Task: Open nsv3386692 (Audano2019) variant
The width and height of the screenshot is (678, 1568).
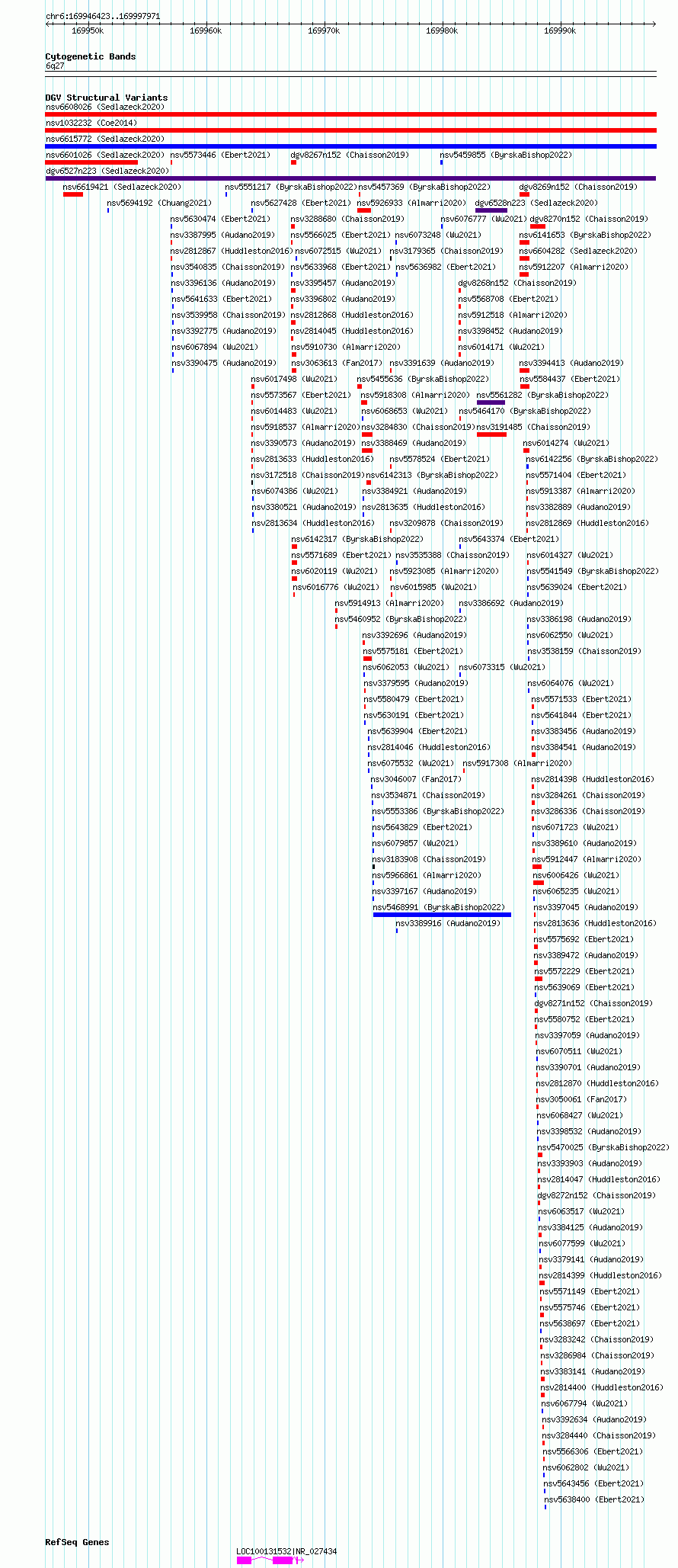Action: (x=512, y=604)
